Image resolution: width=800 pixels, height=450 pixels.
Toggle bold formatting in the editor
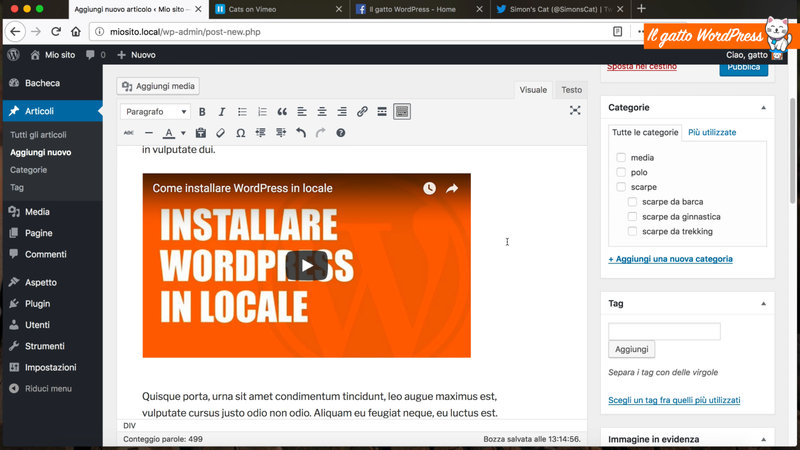[202, 112]
